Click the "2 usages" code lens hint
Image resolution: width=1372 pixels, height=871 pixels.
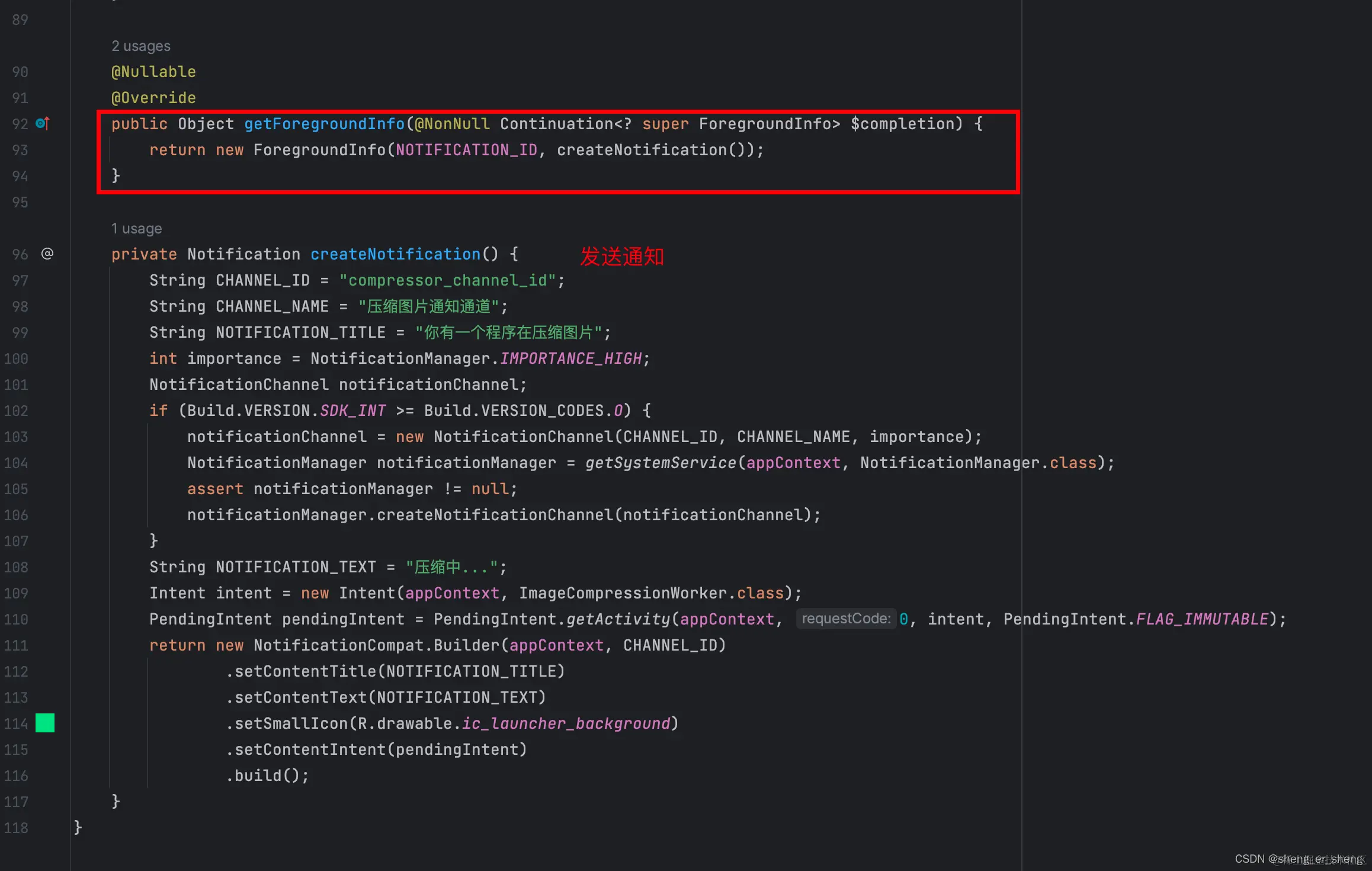tap(141, 46)
